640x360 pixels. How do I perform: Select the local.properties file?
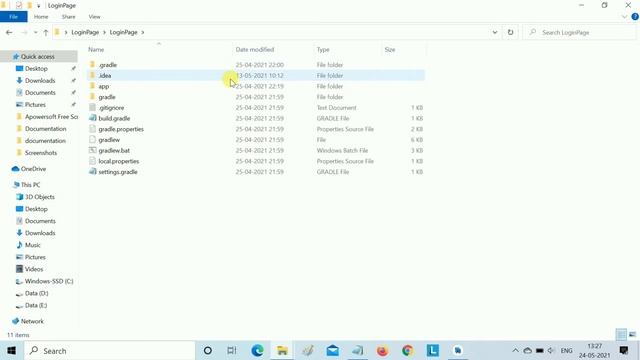tap(256, 161)
